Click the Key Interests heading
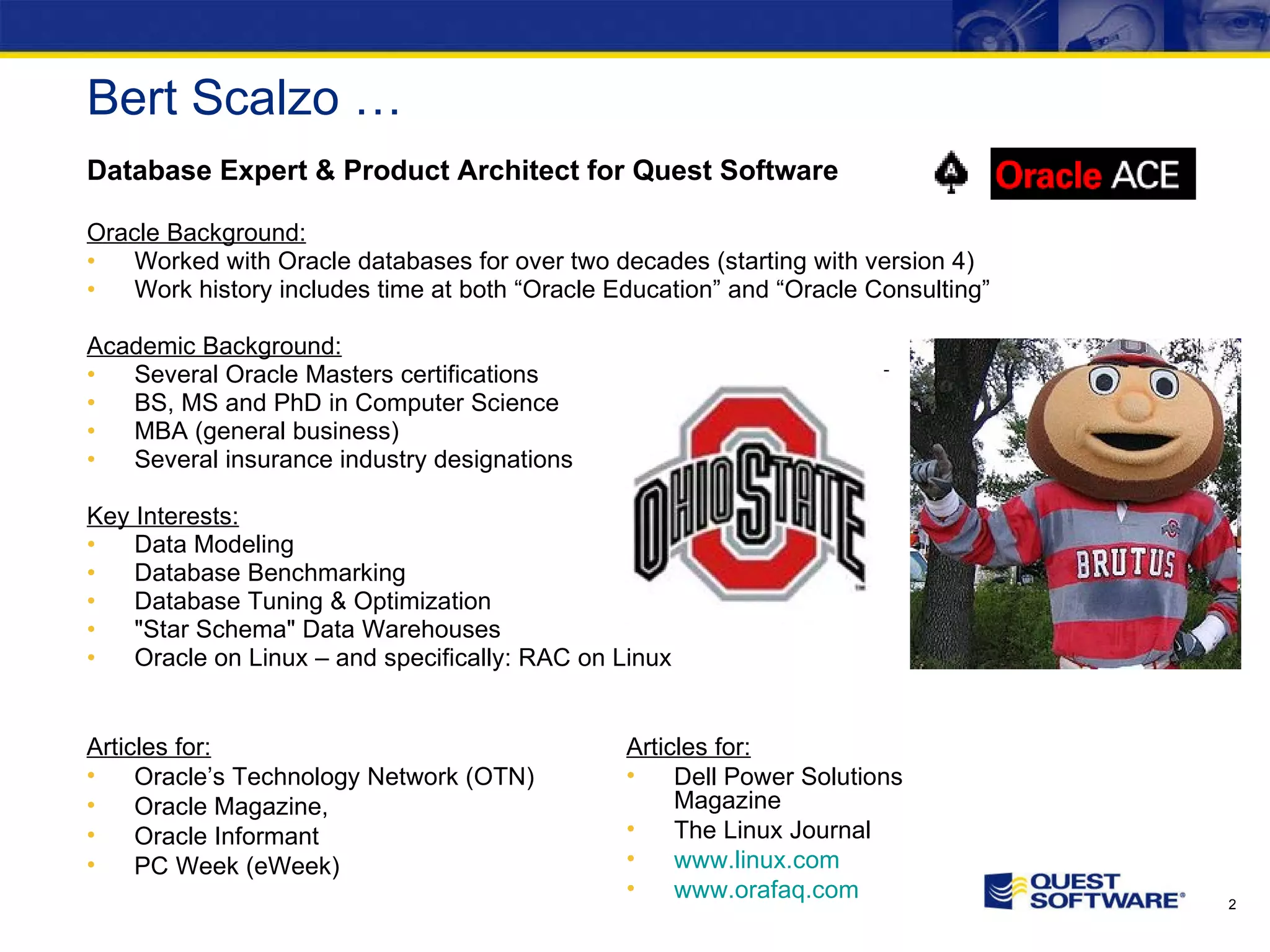Screen dimensions: 1270x952 coord(162,516)
